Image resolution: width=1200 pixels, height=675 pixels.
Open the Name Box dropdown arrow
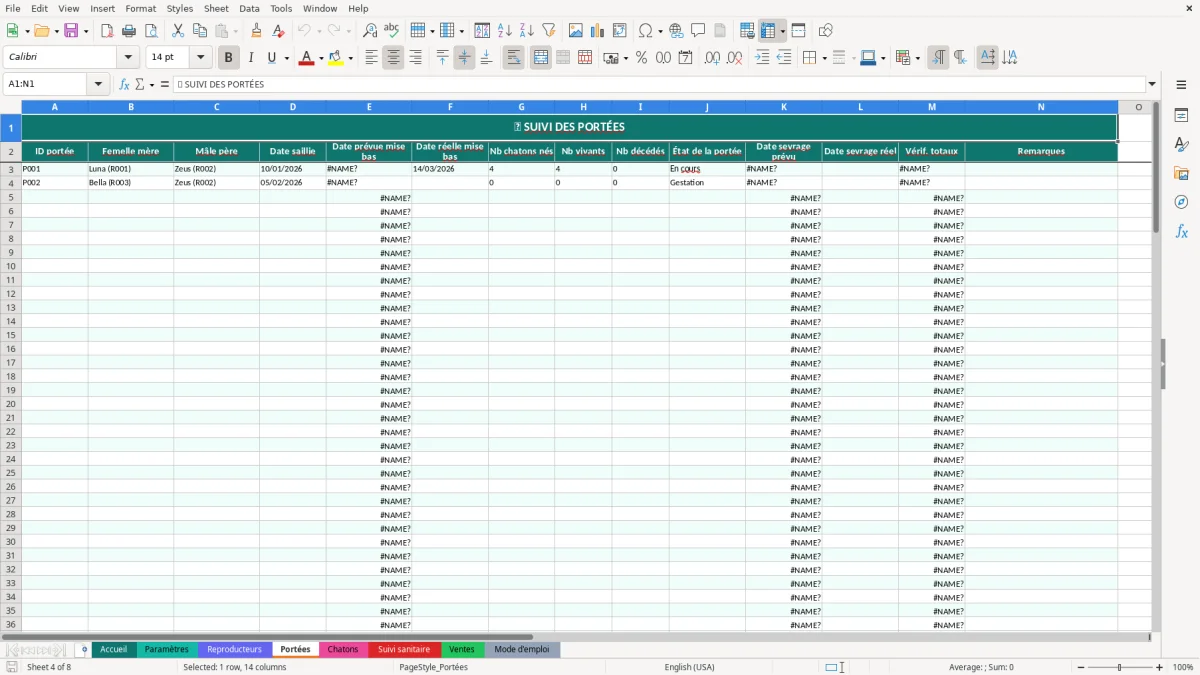99,84
